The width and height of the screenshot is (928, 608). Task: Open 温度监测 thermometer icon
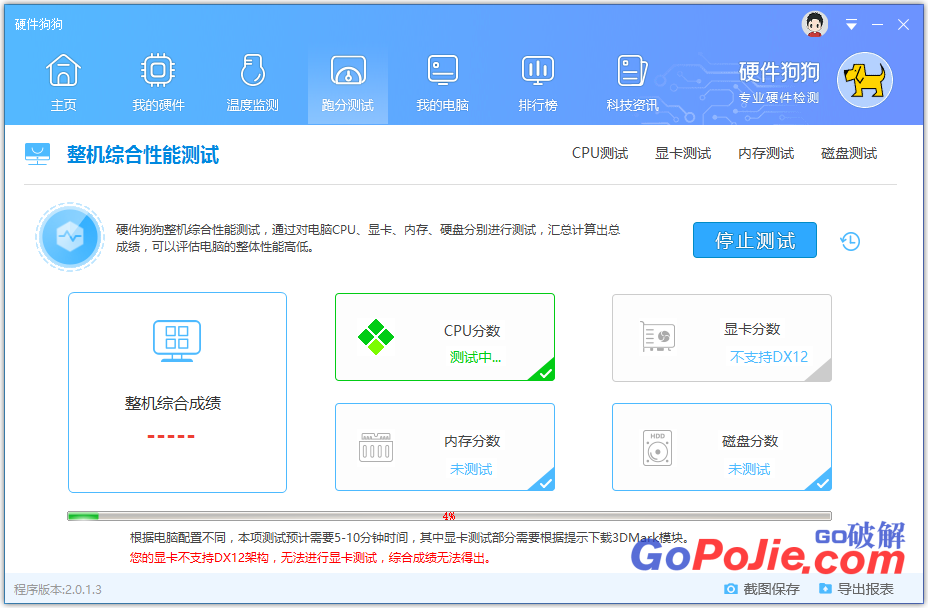point(253,70)
